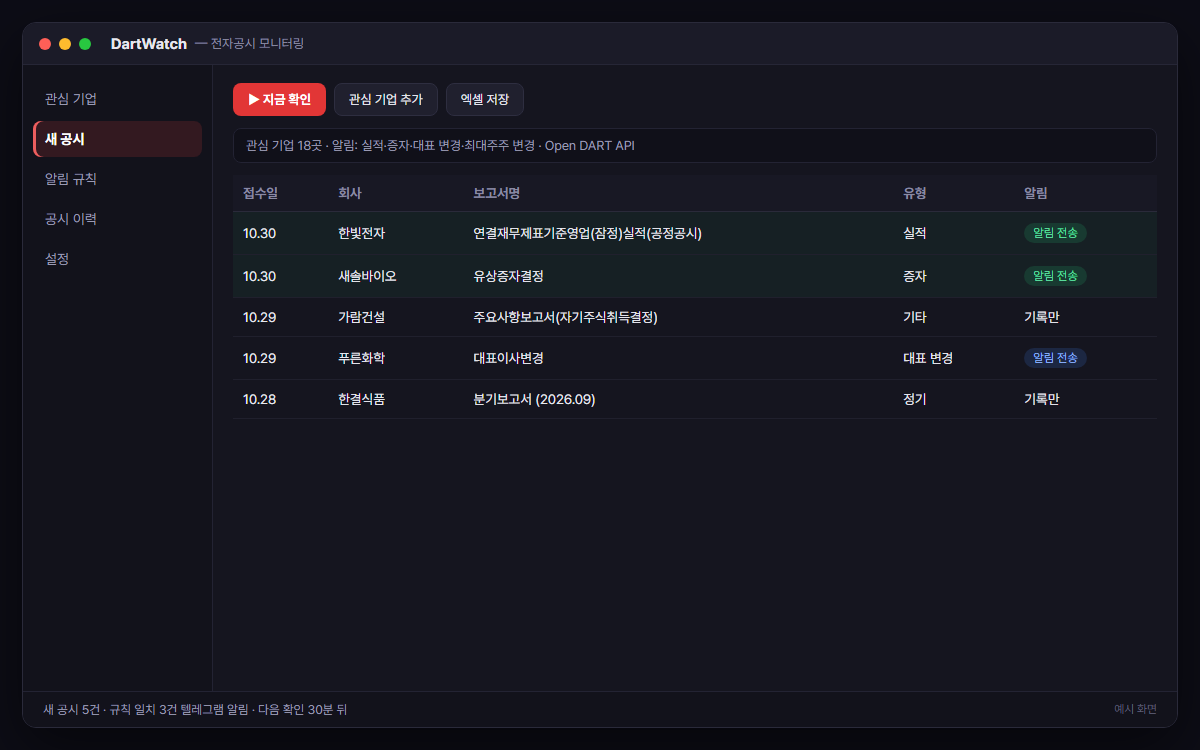Export with 엑셀 저장 button
Image resolution: width=1200 pixels, height=750 pixels.
pyautogui.click(x=485, y=100)
